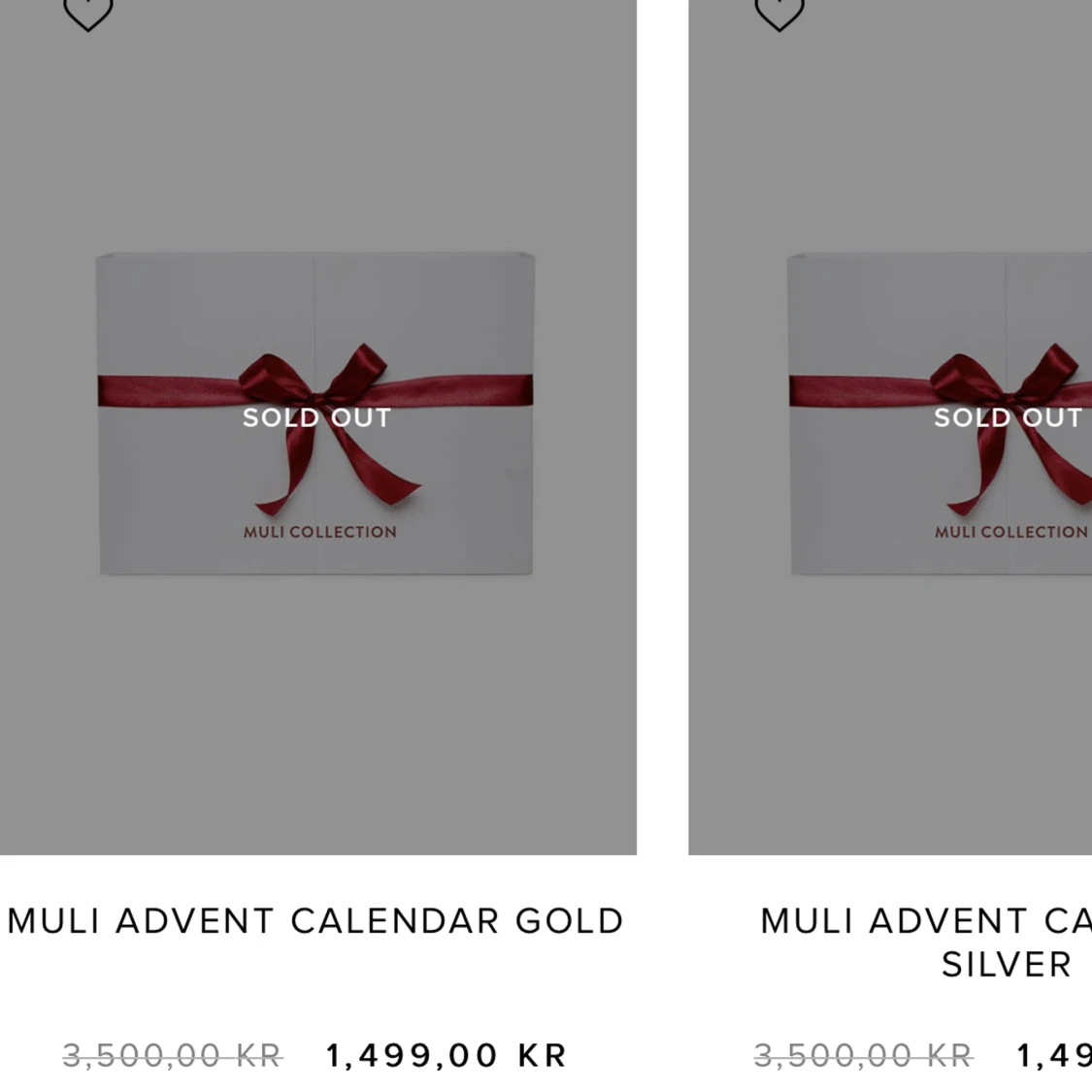Image resolution: width=1092 pixels, height=1092 pixels.
Task: Click MULI COLLECTION text on Silver box
Action: [x=1011, y=532]
